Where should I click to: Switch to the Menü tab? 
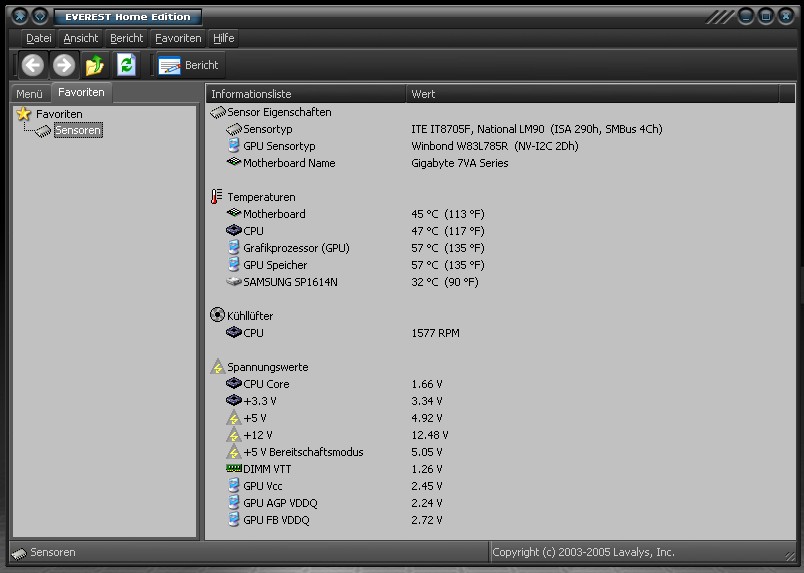pos(29,94)
